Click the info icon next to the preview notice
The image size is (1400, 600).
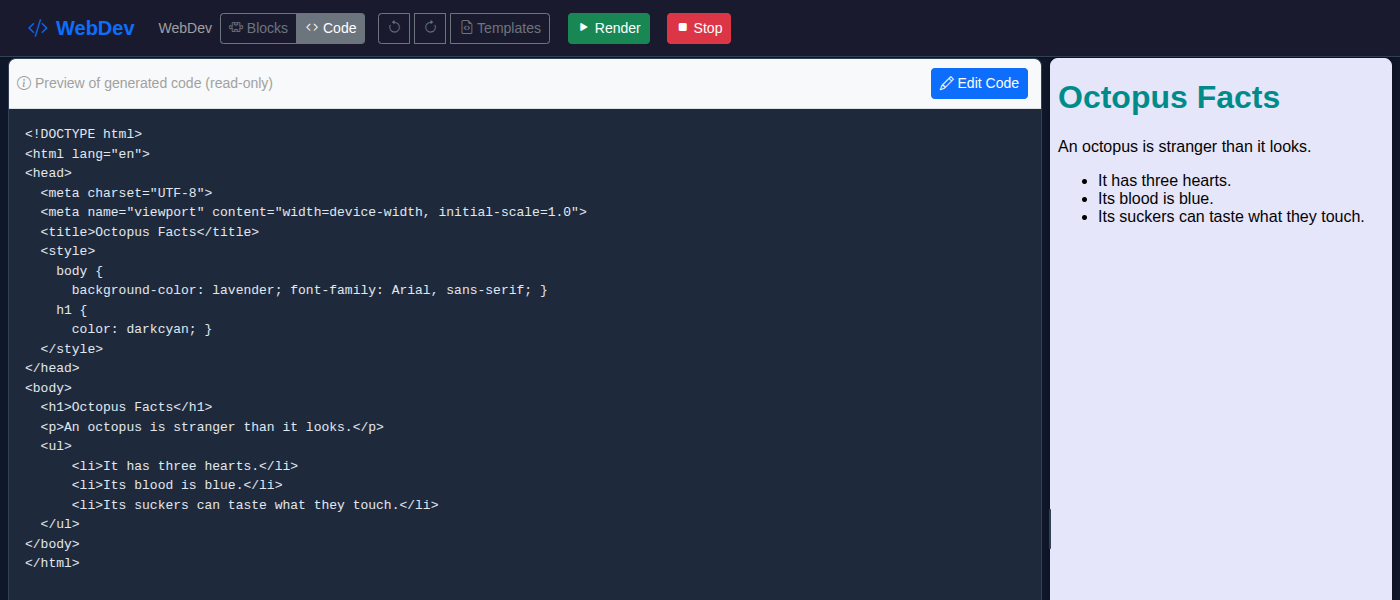24,83
